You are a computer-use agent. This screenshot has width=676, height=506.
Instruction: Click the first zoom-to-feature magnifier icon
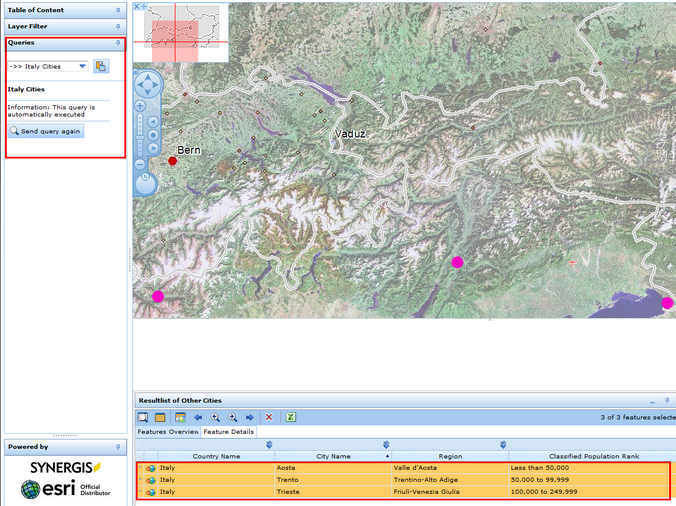pyautogui.click(x=215, y=417)
